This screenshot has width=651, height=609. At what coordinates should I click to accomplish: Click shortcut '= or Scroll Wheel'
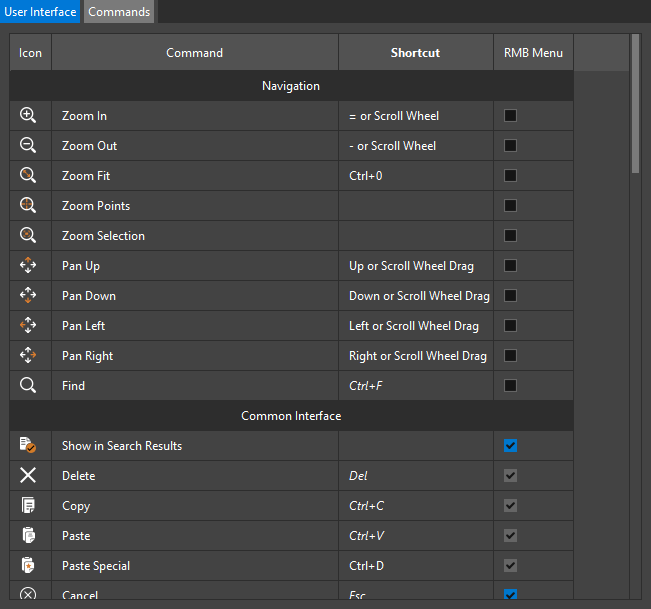[x=394, y=116]
